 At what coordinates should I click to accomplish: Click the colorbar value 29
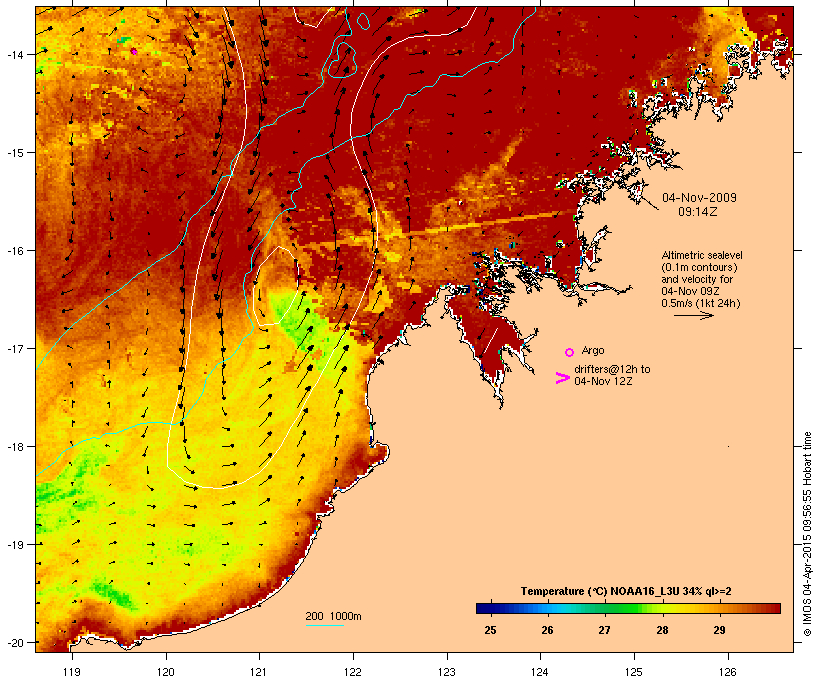[720, 630]
